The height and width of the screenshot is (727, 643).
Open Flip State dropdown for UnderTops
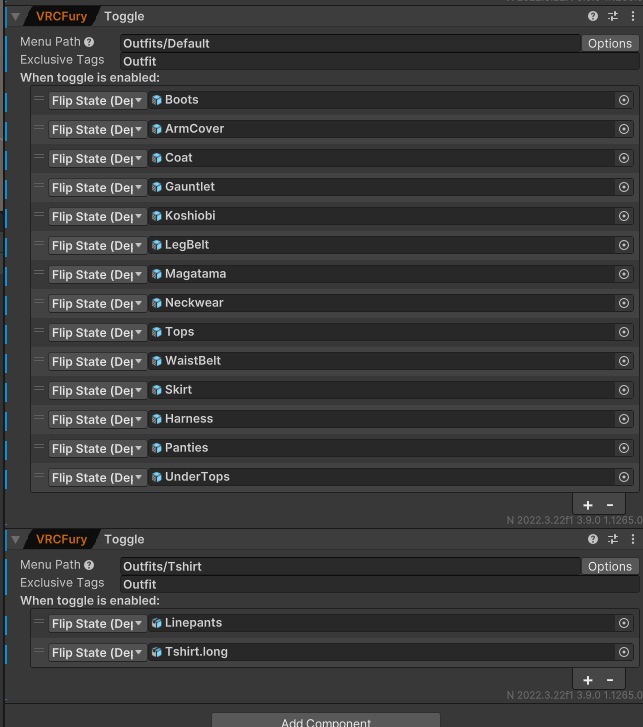[x=98, y=478]
